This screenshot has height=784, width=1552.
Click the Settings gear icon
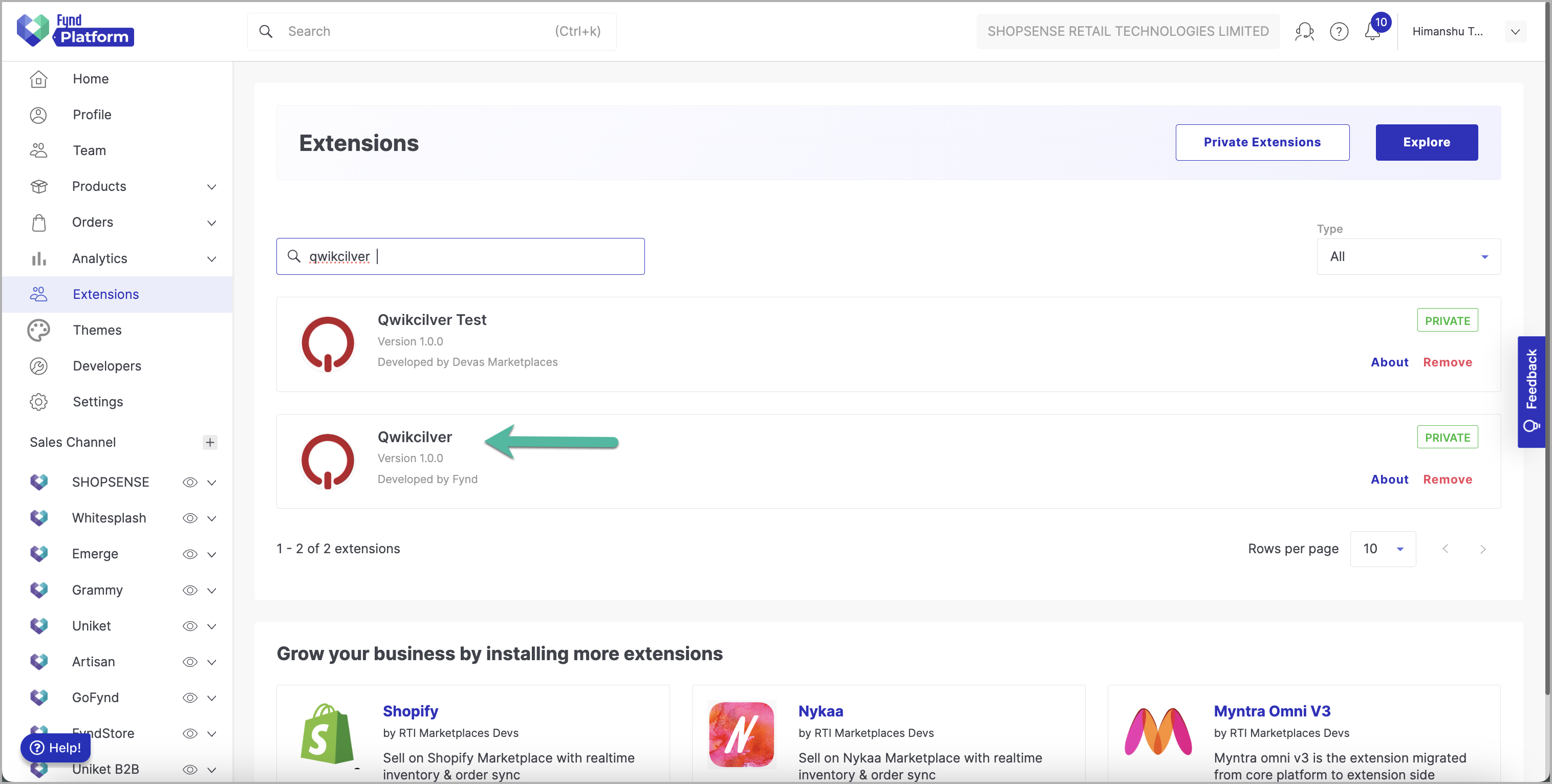pyautogui.click(x=38, y=402)
